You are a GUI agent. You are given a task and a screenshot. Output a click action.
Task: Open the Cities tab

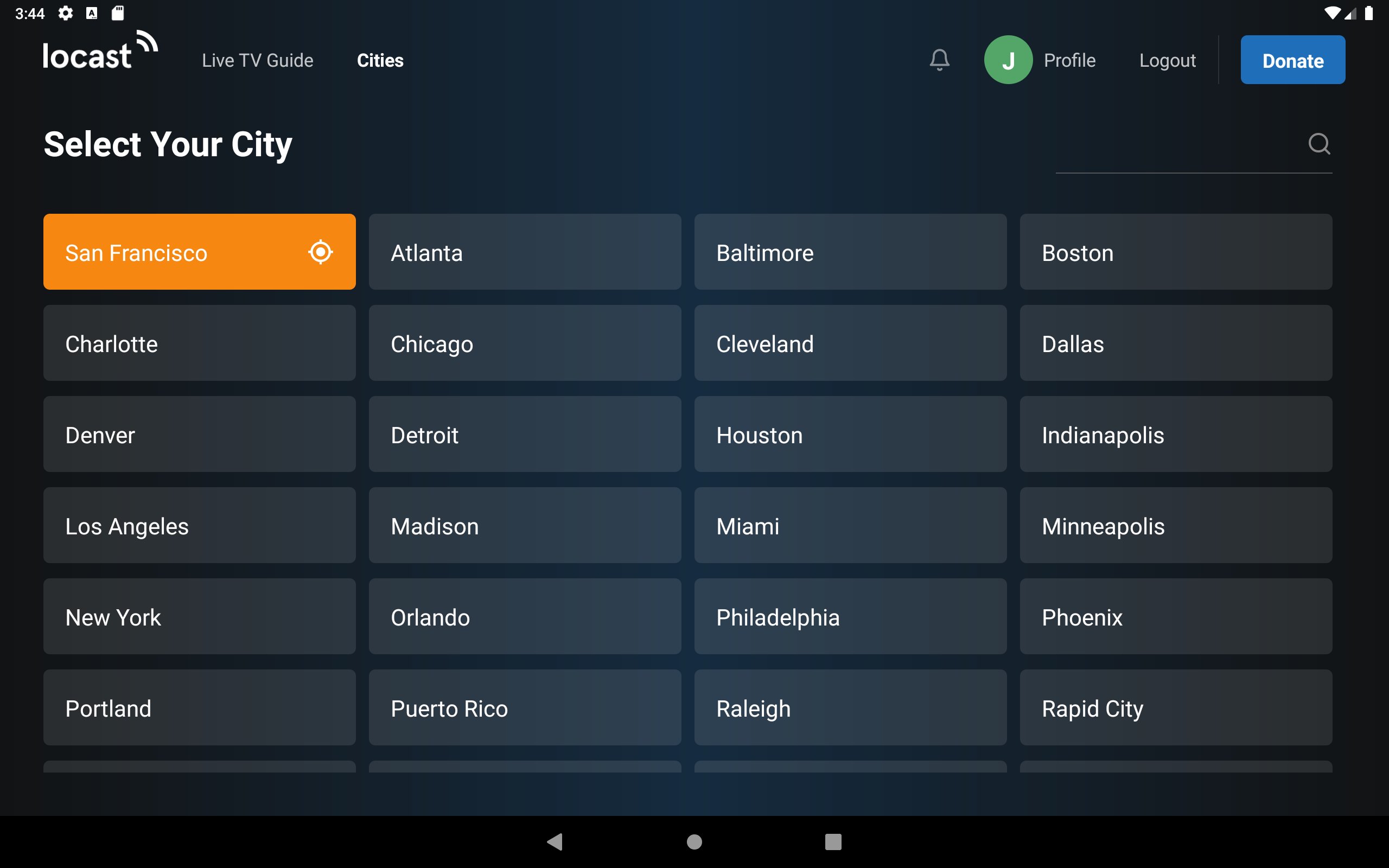click(x=380, y=60)
